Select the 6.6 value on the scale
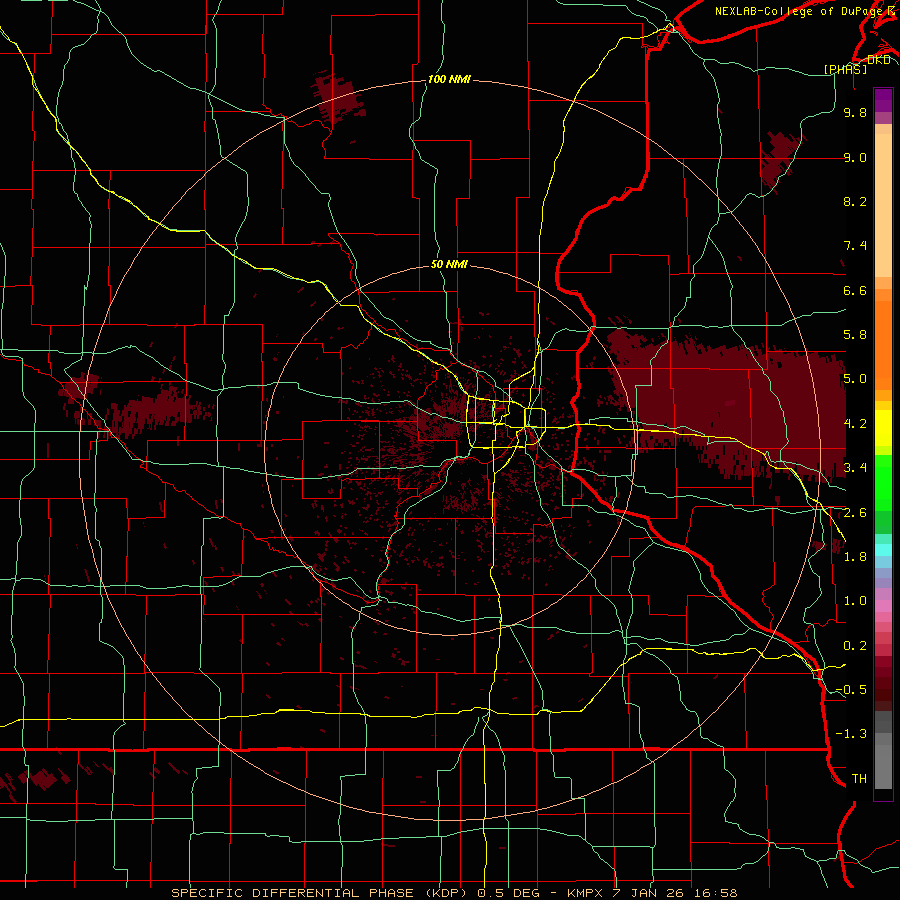This screenshot has height=900, width=900. tap(855, 290)
